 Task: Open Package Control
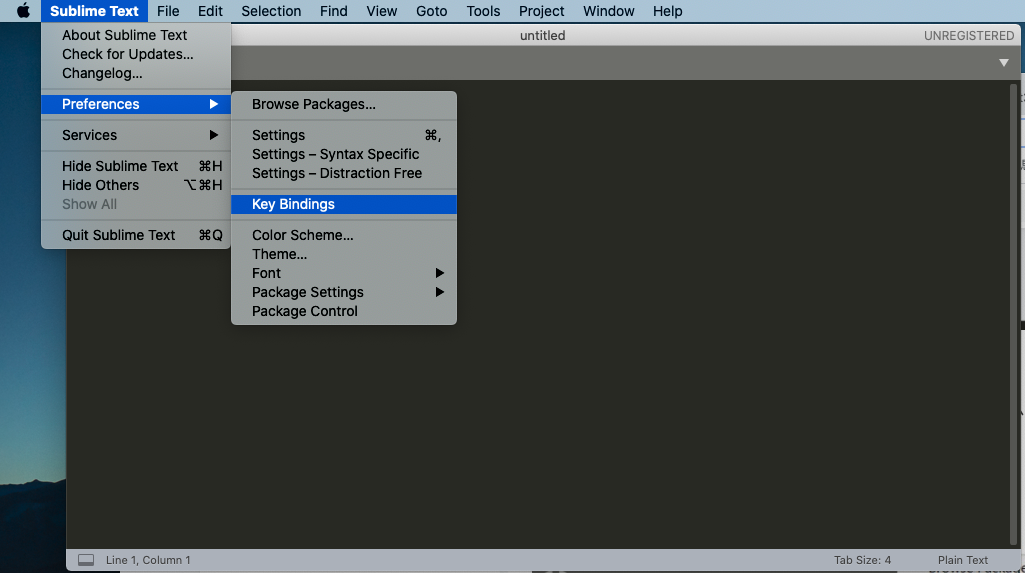click(x=344, y=311)
